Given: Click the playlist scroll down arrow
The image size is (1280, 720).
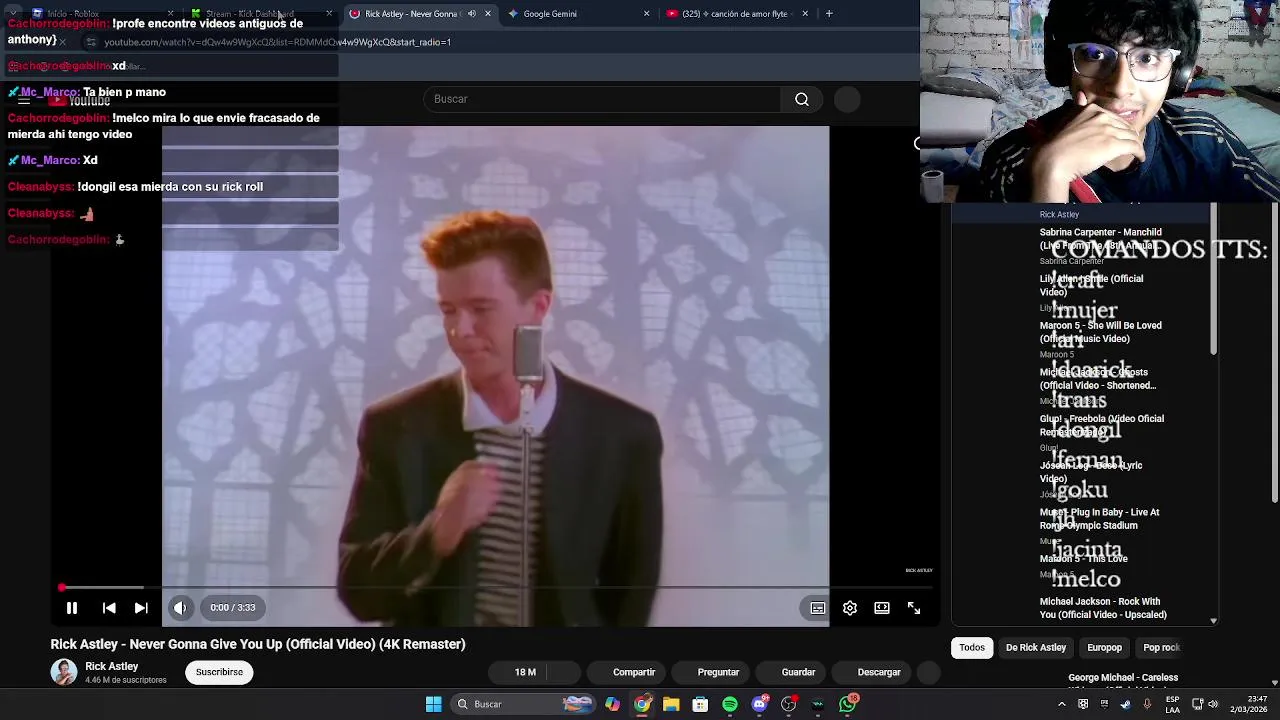Looking at the screenshot, I should tap(1213, 621).
